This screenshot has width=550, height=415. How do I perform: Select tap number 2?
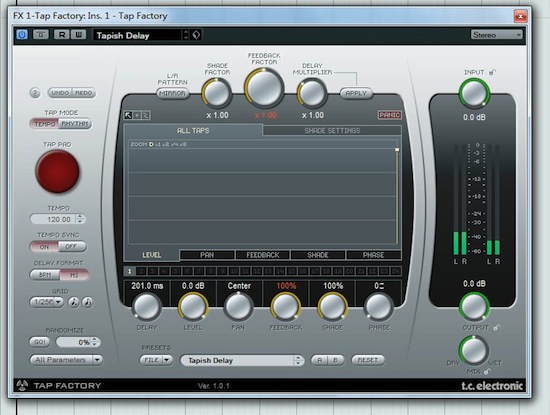coord(141,271)
